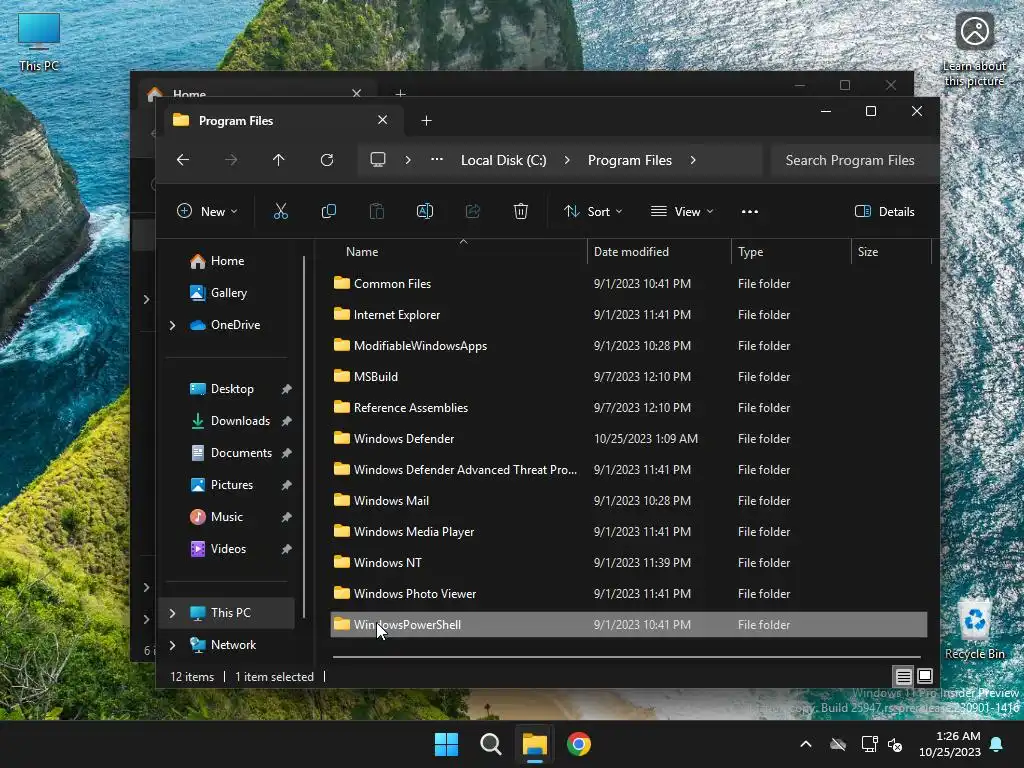
Task: Click Learn about this picture icon
Action: [x=974, y=50]
